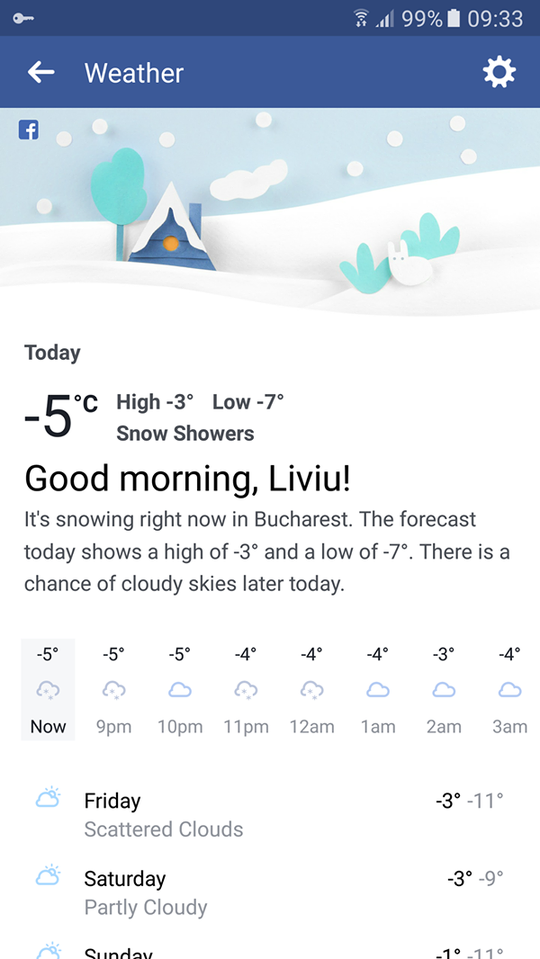Tap the back arrow in Weather header
Image resolution: width=540 pixels, height=959 pixels.
[x=41, y=73]
